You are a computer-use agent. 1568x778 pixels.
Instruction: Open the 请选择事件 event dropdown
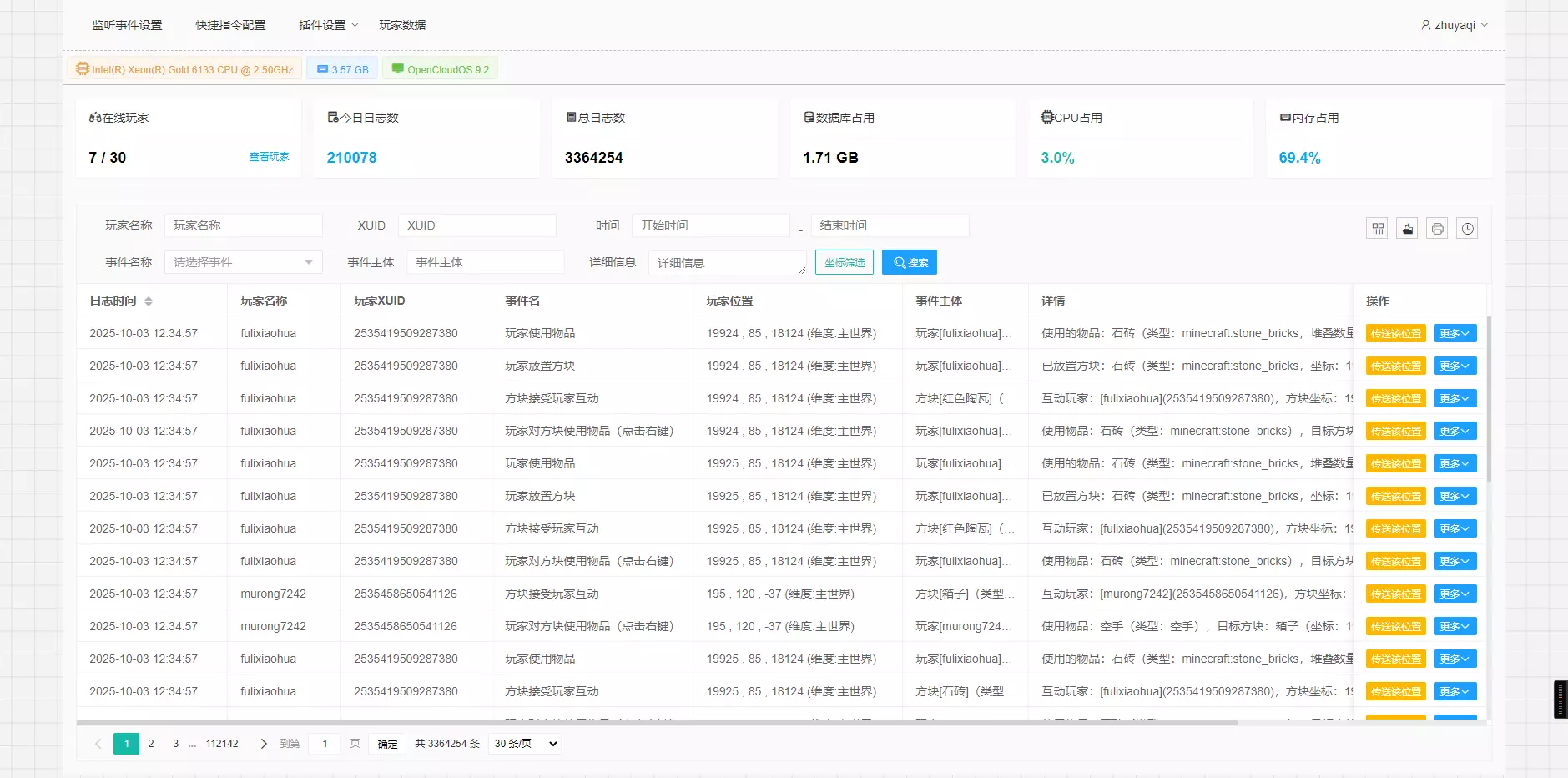coord(244,262)
